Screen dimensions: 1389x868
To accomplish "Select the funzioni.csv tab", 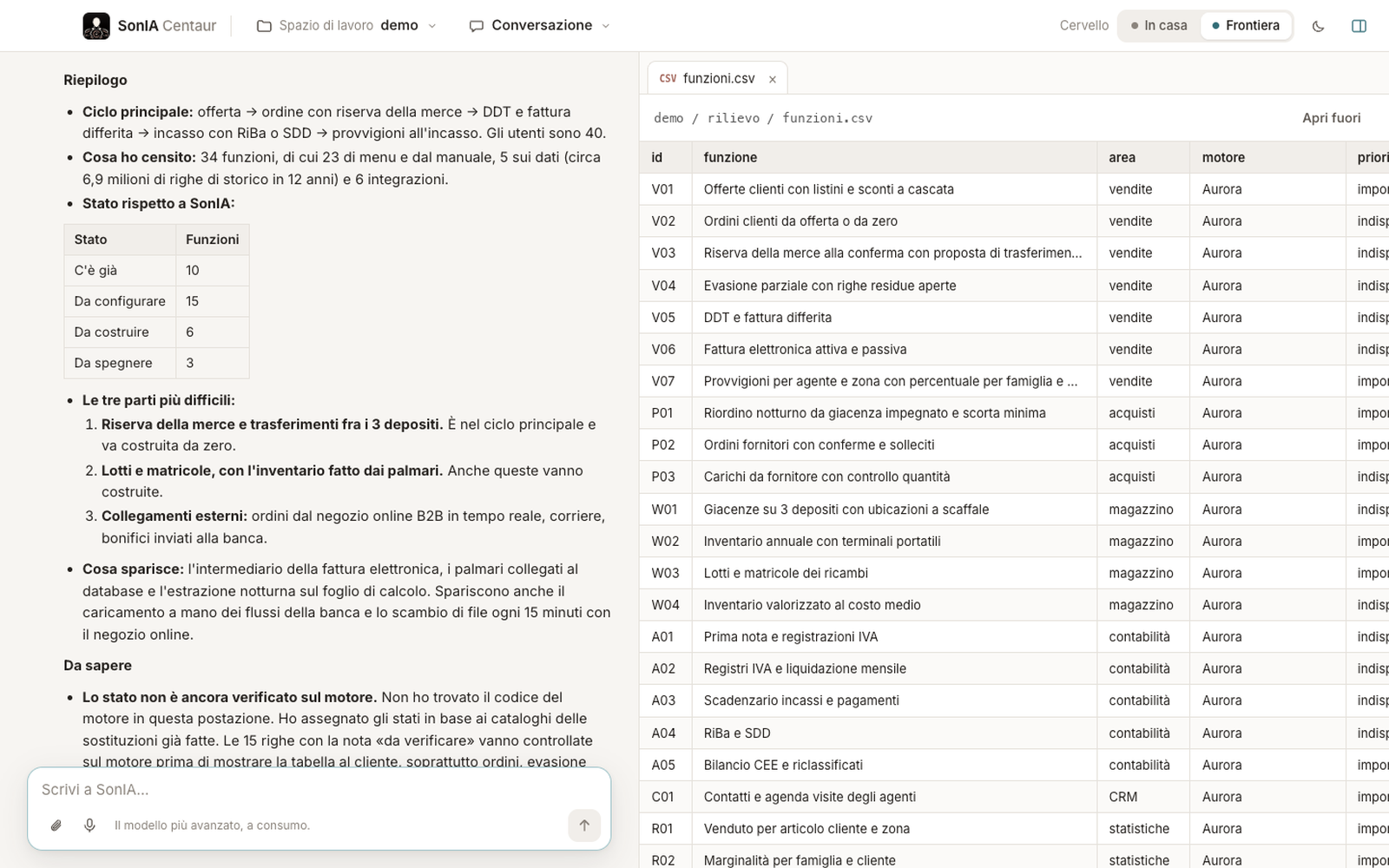I will pyautogui.click(x=708, y=78).
